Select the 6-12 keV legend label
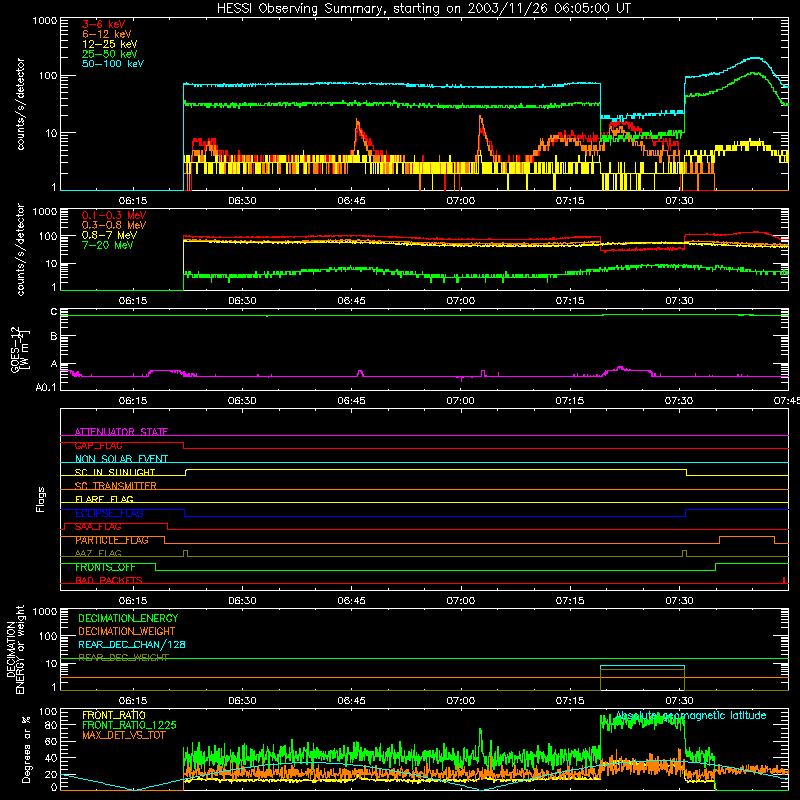The width and height of the screenshot is (800, 800). tap(107, 34)
